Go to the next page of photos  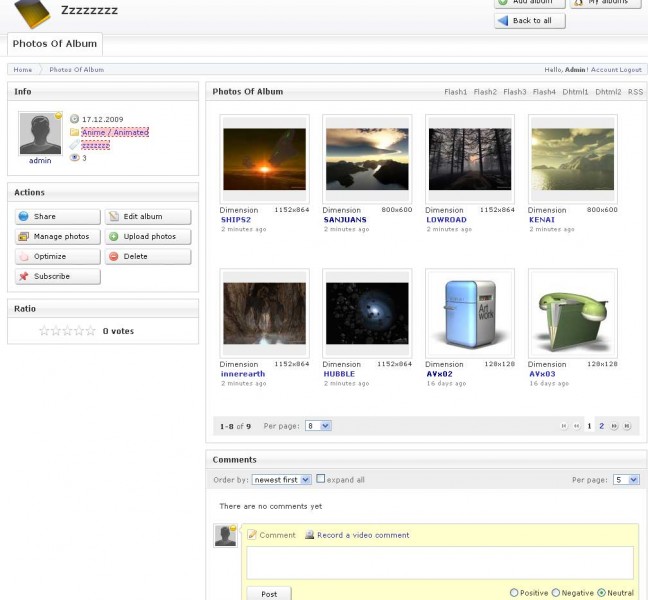tap(614, 426)
